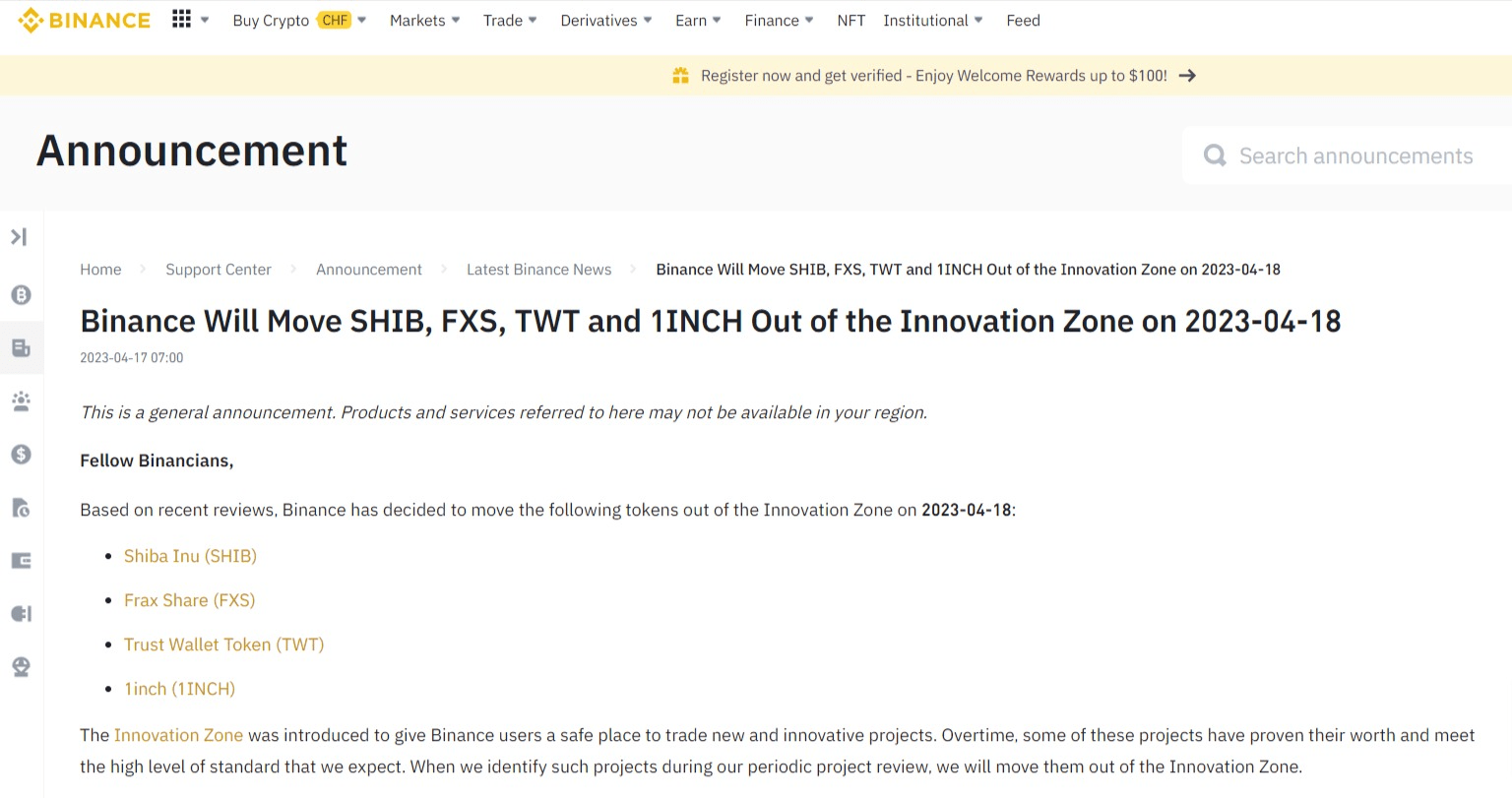Open the Institutional menu
1512x798 pixels.
pos(925,20)
